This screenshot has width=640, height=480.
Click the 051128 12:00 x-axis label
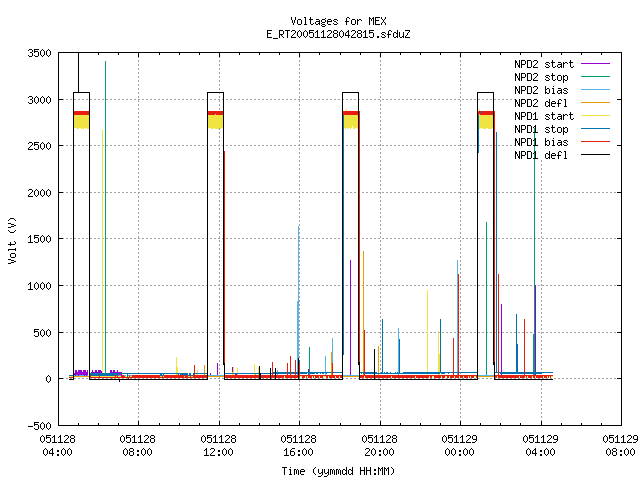(218, 446)
